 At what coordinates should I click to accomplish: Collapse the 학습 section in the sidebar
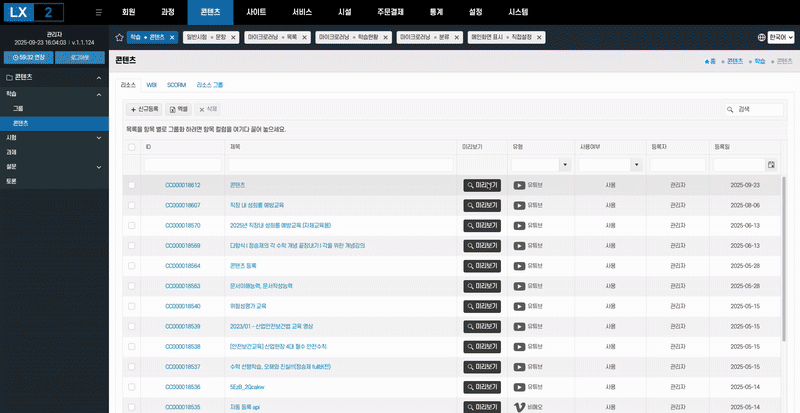coord(99,94)
